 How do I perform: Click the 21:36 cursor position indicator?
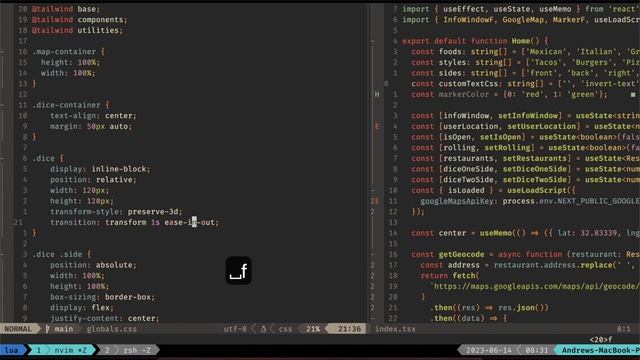coord(349,329)
